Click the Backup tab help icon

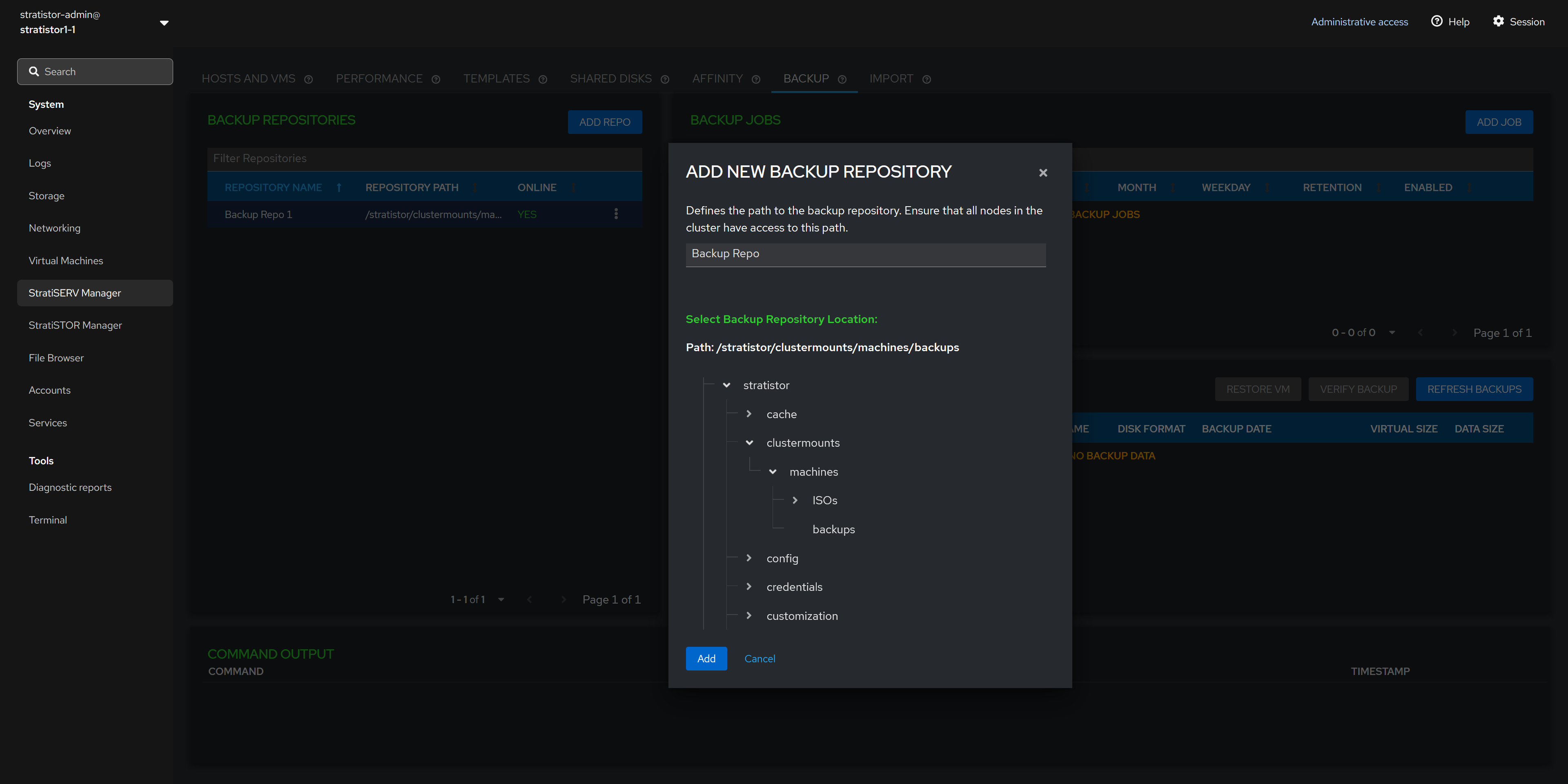[842, 80]
